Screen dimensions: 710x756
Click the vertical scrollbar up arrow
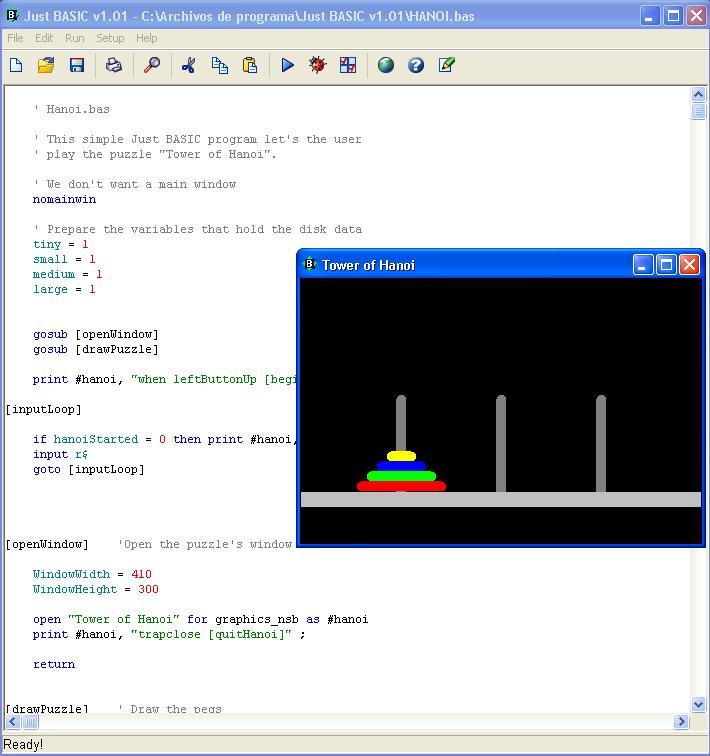(x=698, y=94)
